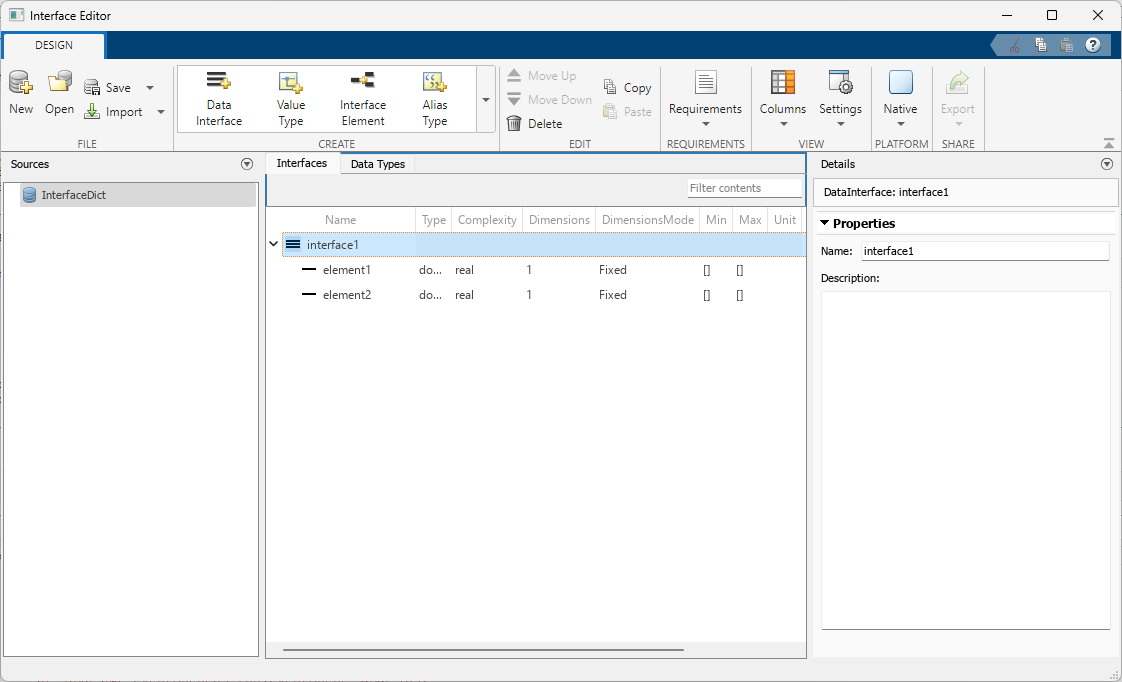Click the Help icon
The width and height of the screenshot is (1122, 682).
click(x=1092, y=44)
